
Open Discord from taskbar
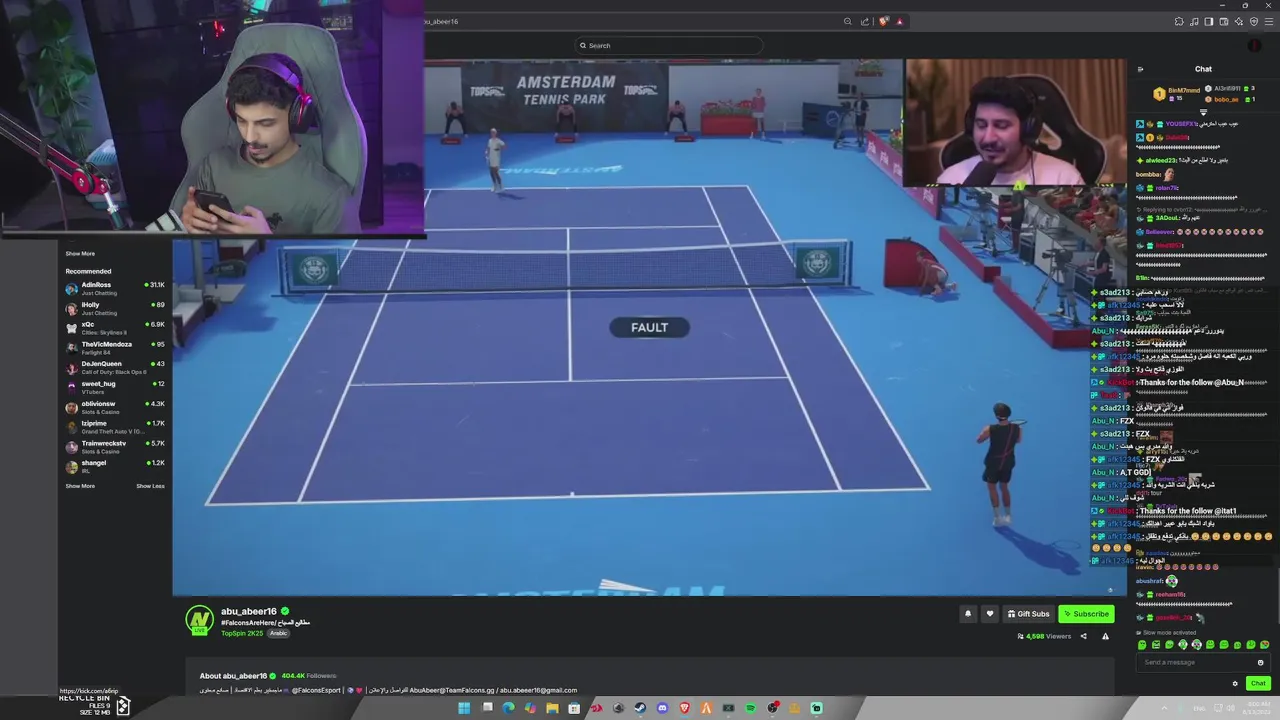pyautogui.click(x=662, y=708)
